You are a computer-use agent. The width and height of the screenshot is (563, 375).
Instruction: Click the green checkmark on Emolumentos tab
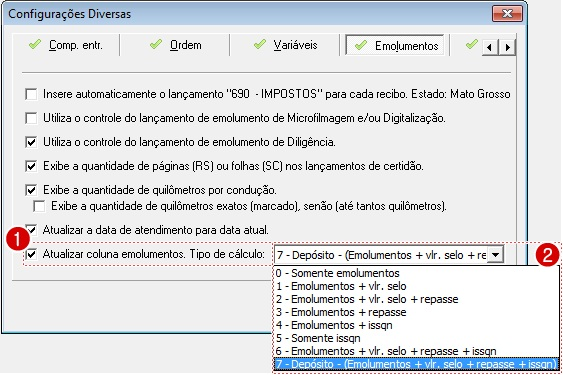[360, 45]
